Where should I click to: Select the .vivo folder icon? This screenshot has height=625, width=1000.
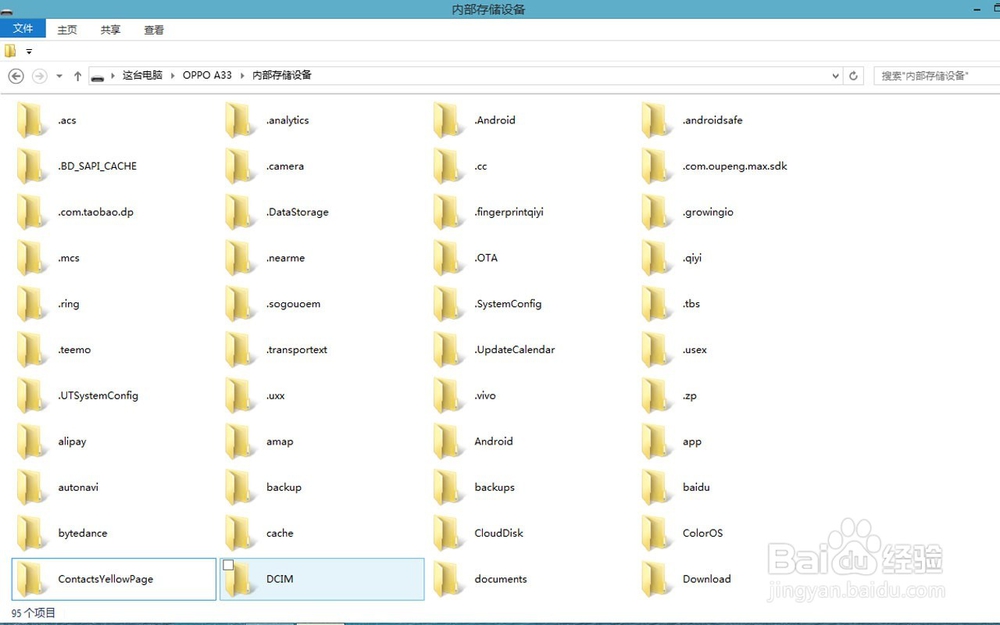(x=448, y=395)
